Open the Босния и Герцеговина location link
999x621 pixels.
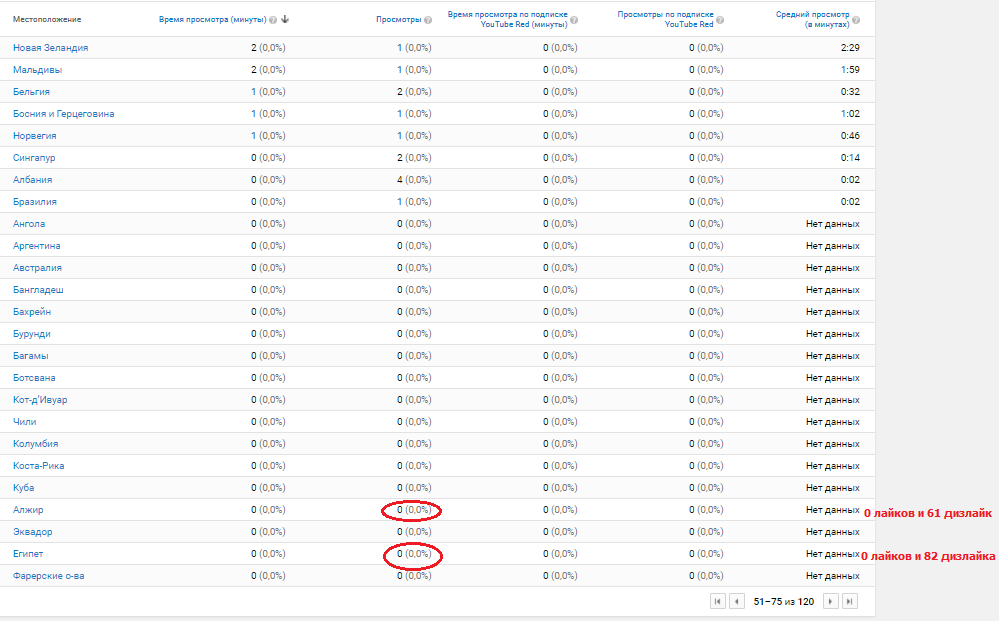click(x=63, y=114)
